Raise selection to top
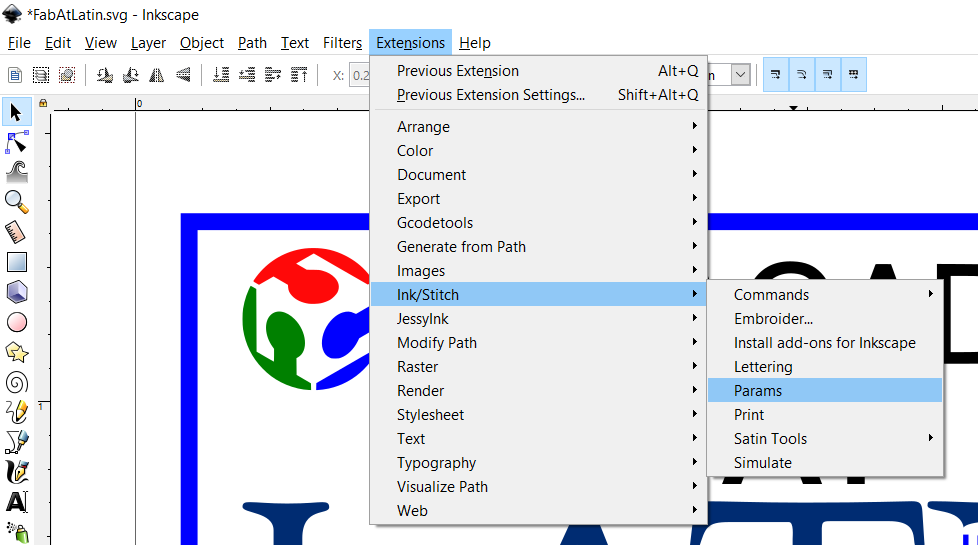The width and height of the screenshot is (978, 545). tap(299, 75)
